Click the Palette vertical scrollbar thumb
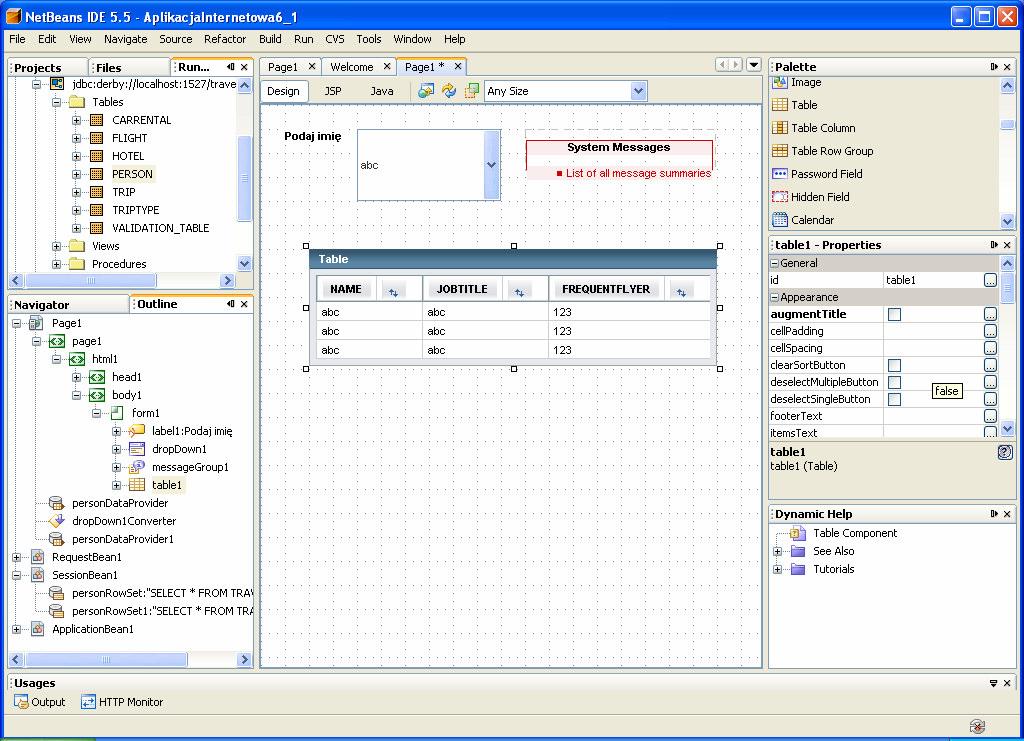Image resolution: width=1024 pixels, height=741 pixels. [x=1007, y=125]
